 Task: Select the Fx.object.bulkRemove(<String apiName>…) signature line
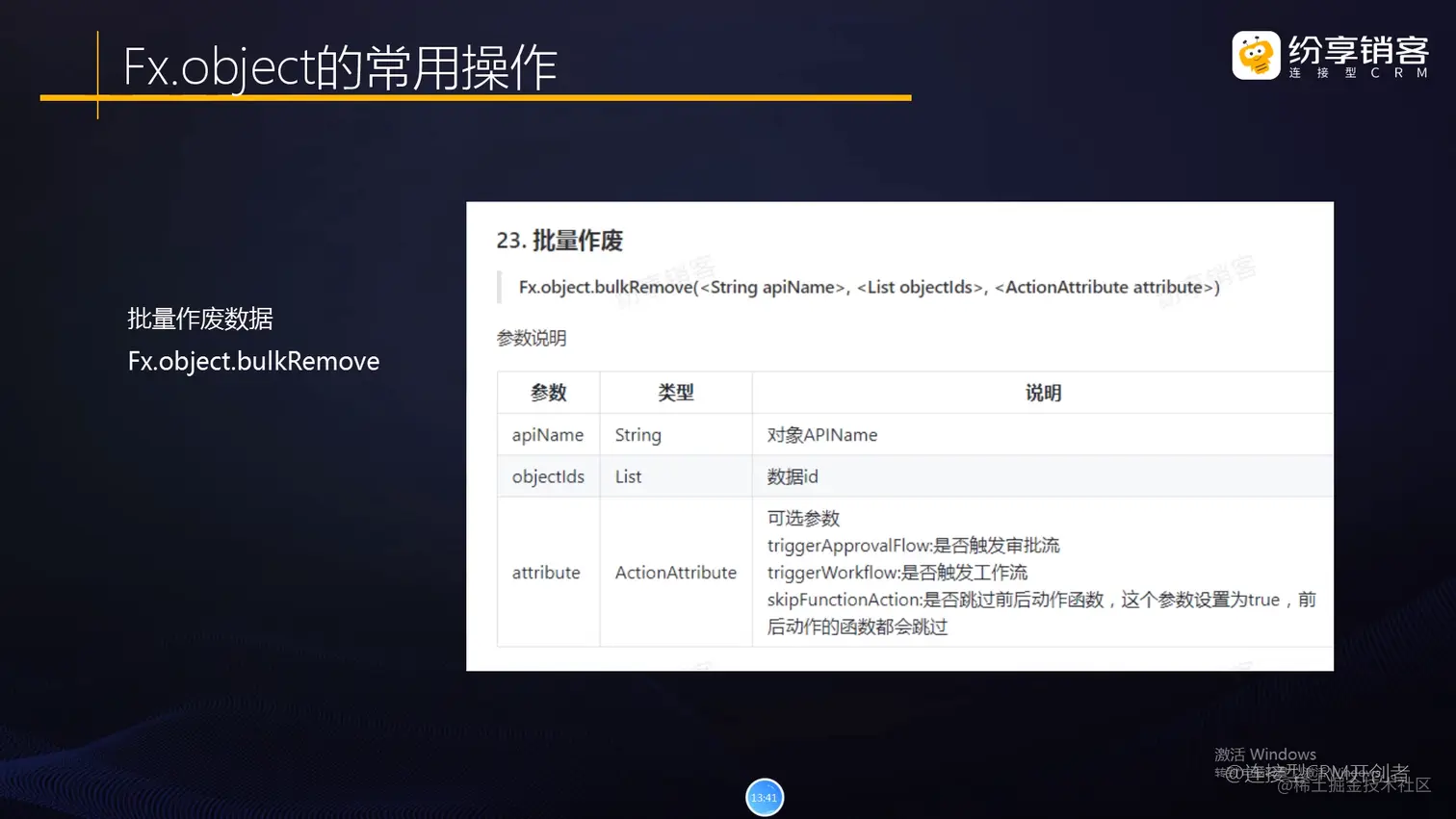869,287
